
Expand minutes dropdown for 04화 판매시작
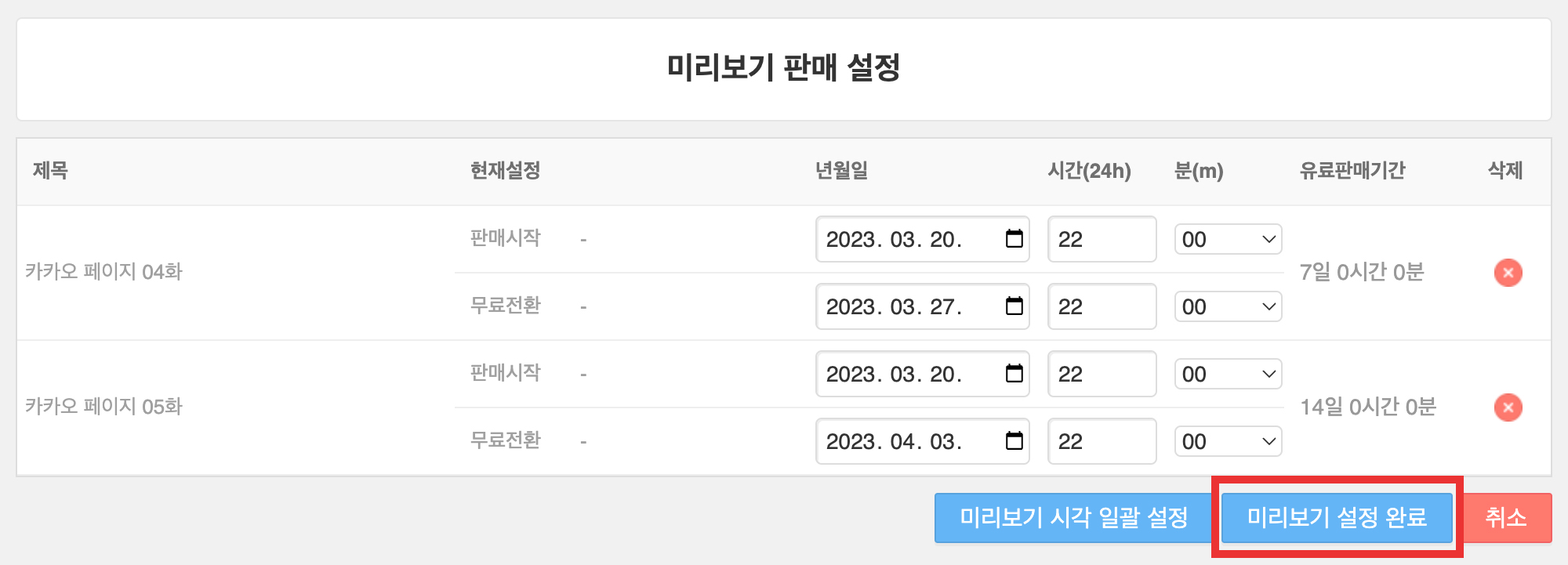[1228, 239]
